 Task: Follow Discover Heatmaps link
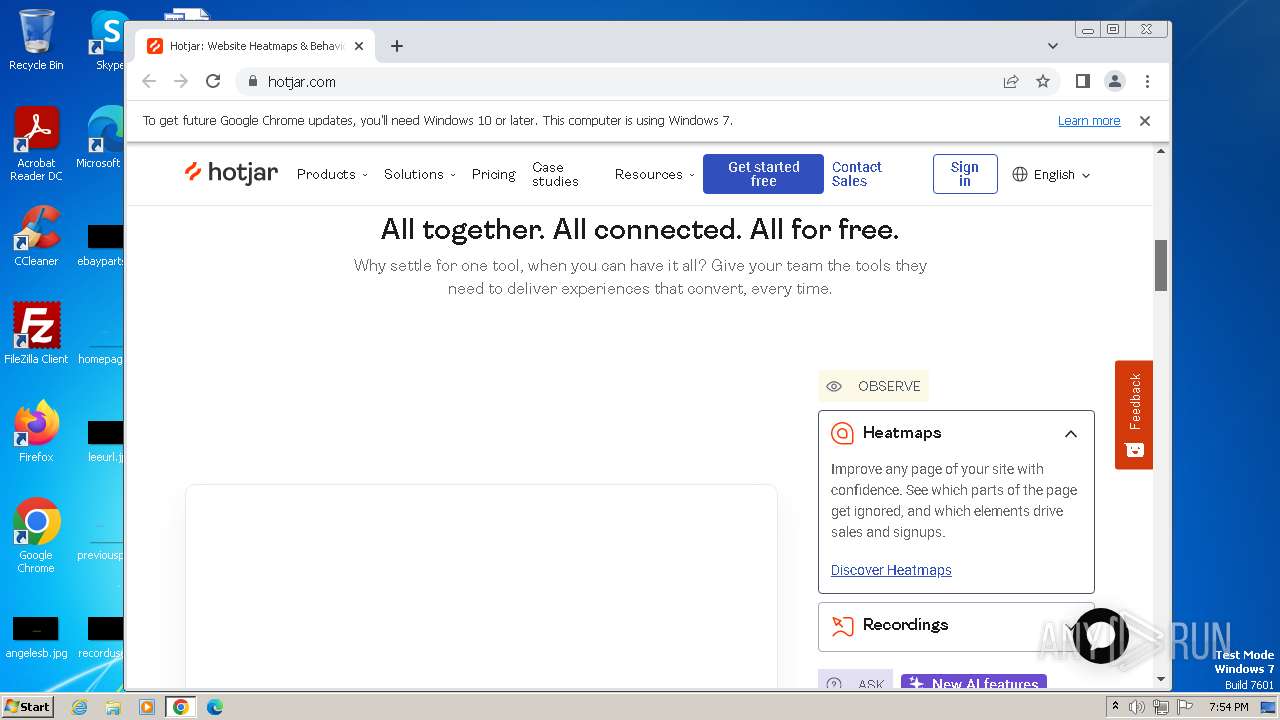click(x=891, y=570)
